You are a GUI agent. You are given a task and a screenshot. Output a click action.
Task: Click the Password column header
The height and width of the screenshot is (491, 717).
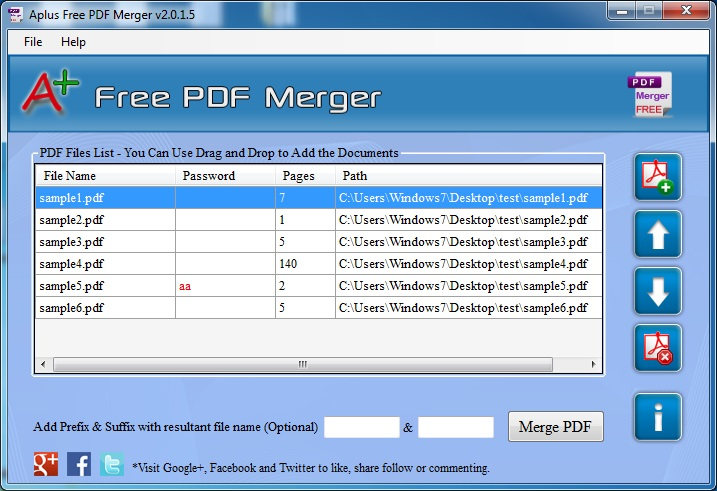[x=225, y=176]
